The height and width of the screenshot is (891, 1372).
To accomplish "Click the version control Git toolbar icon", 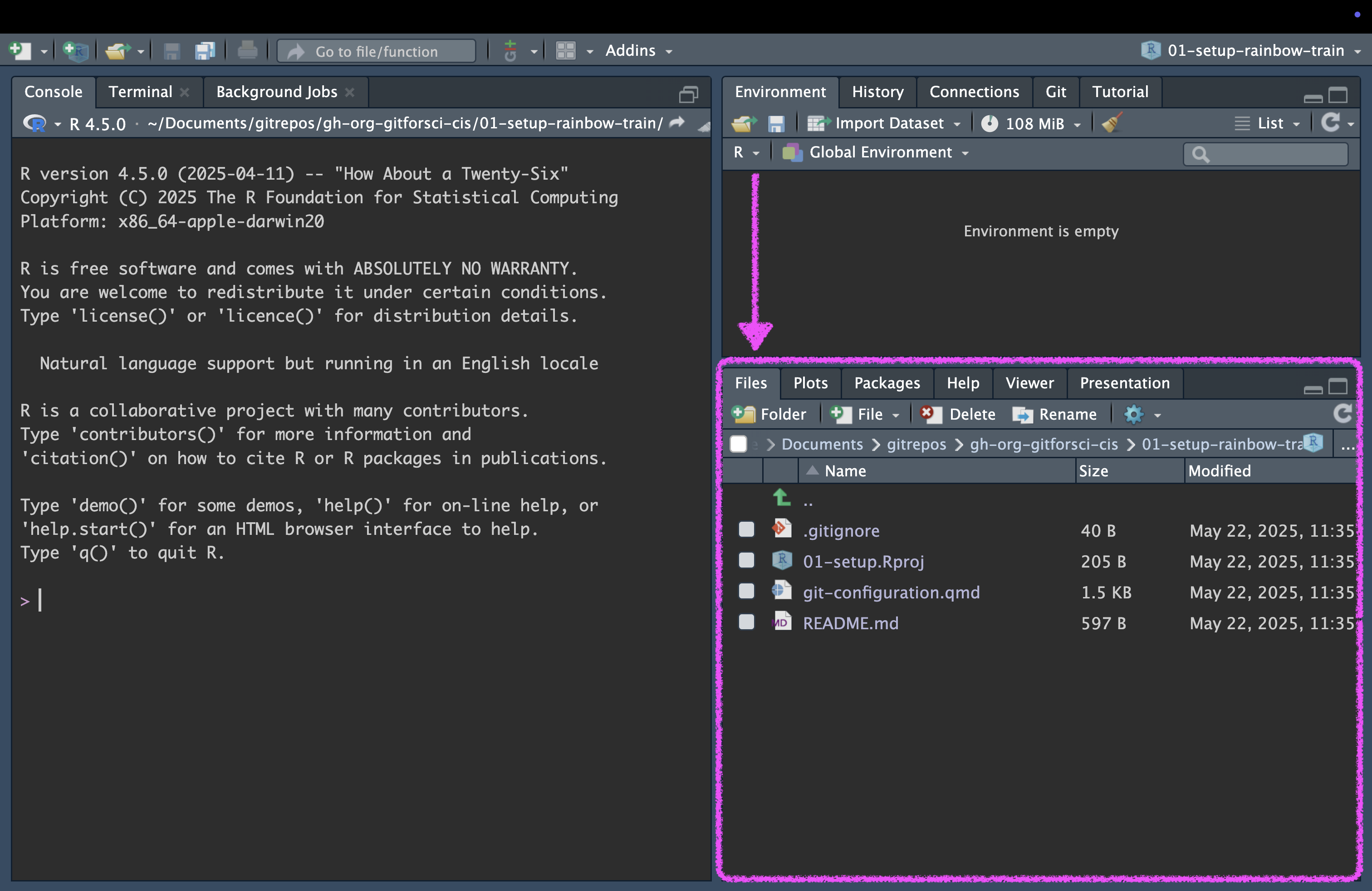I will 510,51.
